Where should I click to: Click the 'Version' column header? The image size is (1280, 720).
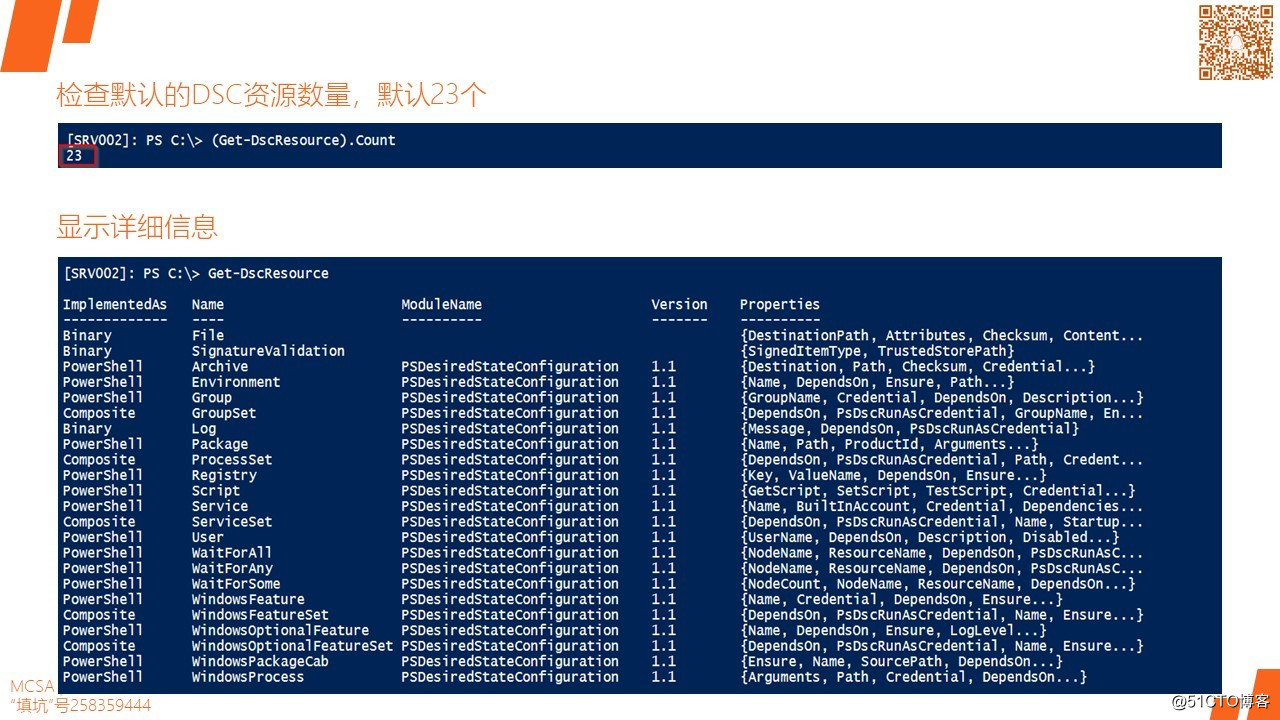[x=679, y=304]
